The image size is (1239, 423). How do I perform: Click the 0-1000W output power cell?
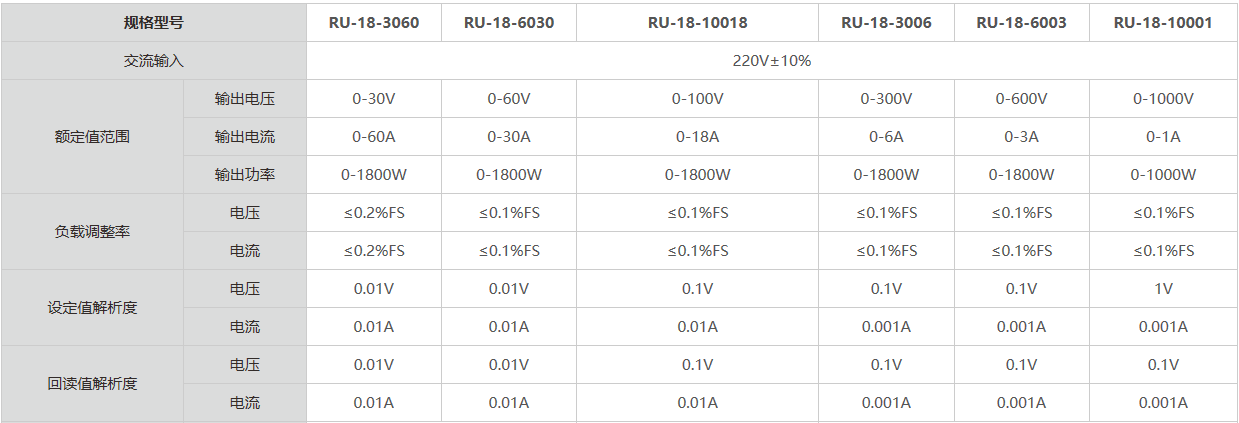[x=1163, y=175]
